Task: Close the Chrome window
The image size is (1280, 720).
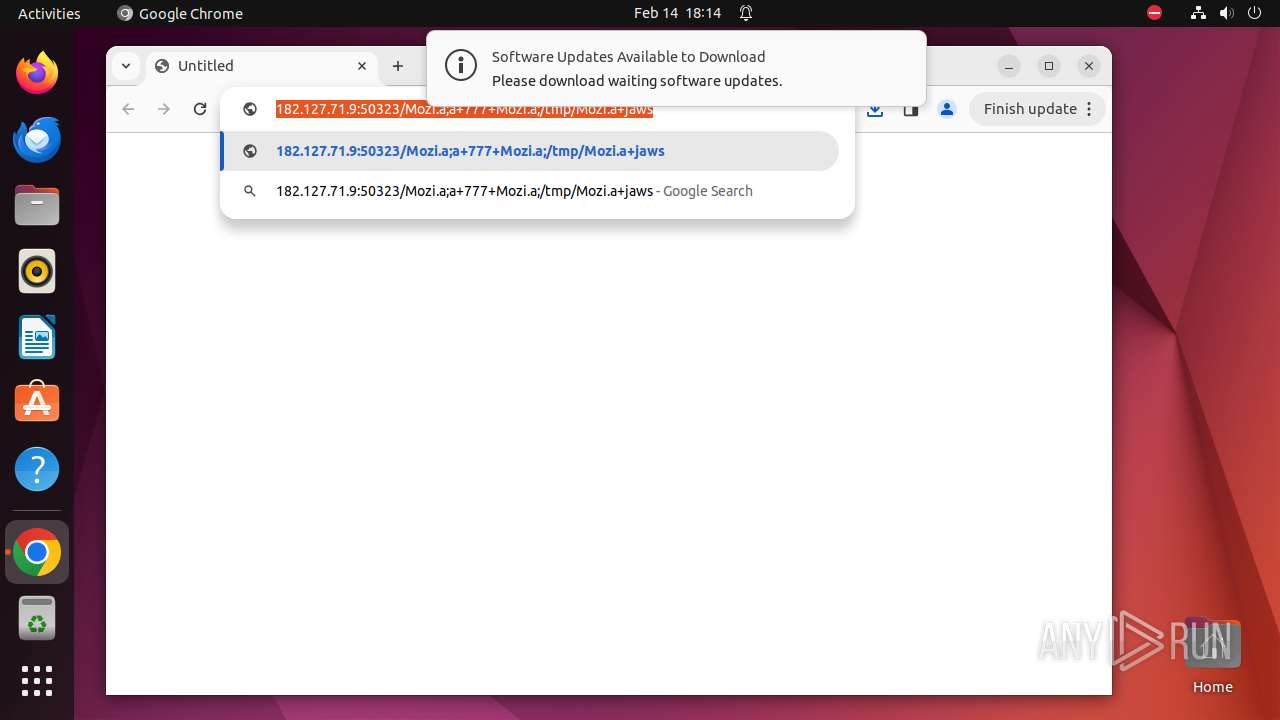Action: click(1089, 66)
